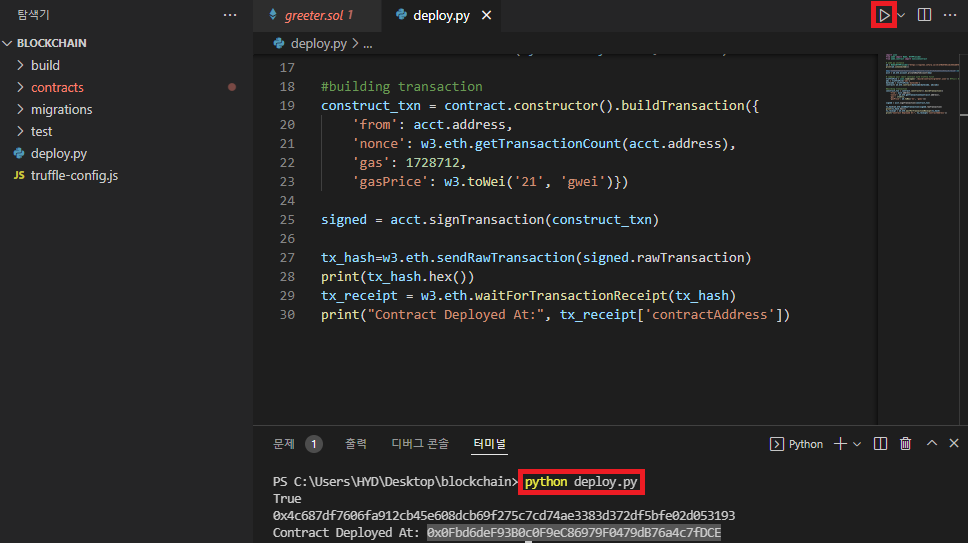Screen dimensions: 968x543
Task: Click the tx_receipt waitForTransactionReceipt line
Action: [528, 296]
